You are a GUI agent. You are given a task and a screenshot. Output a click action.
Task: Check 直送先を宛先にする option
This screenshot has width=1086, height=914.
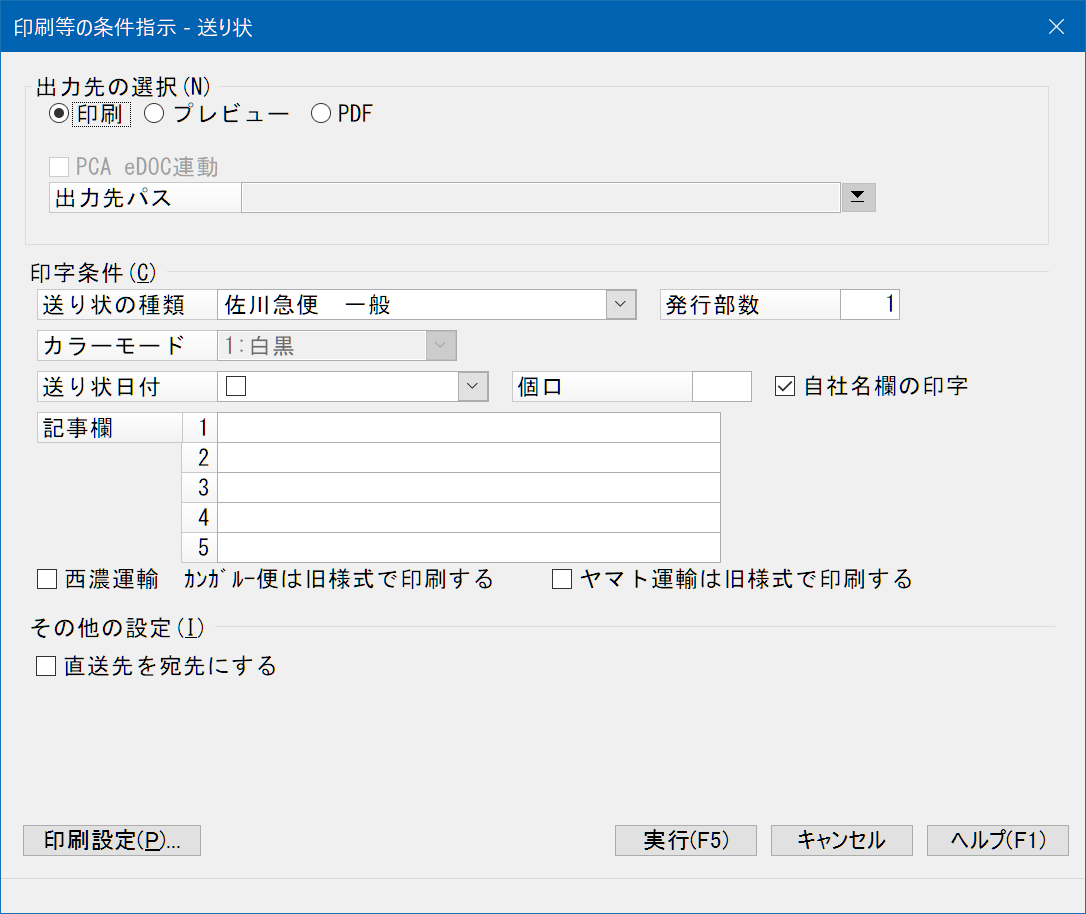(46, 666)
